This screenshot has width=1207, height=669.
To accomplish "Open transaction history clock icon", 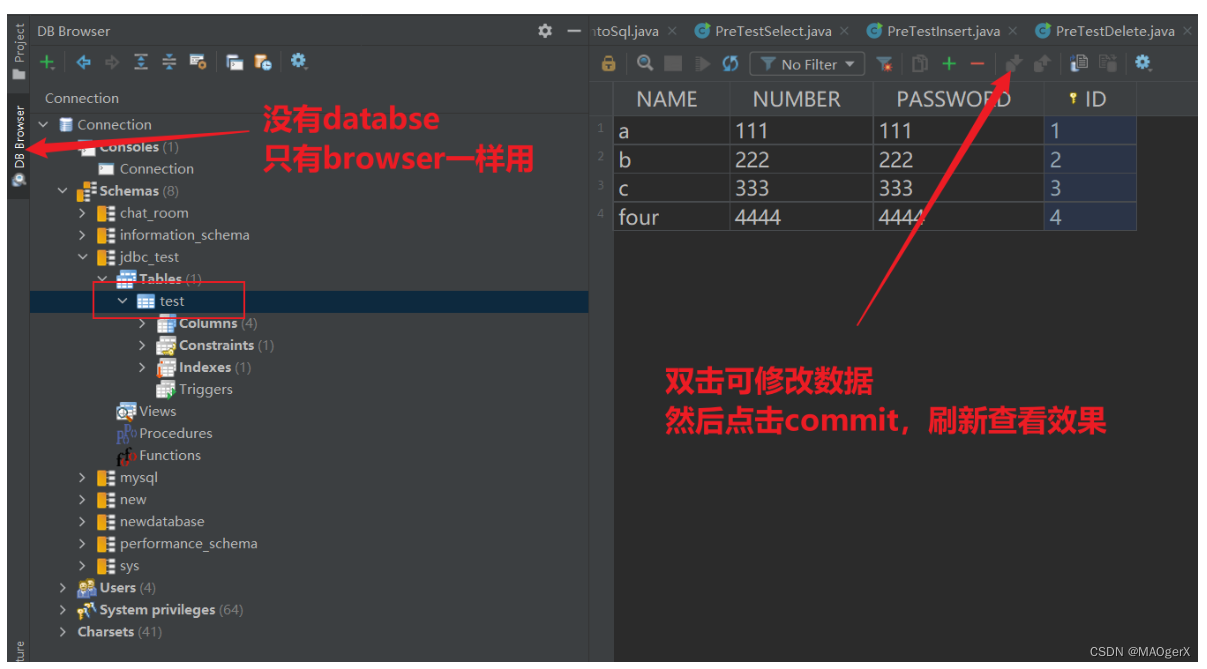I will 263,63.
